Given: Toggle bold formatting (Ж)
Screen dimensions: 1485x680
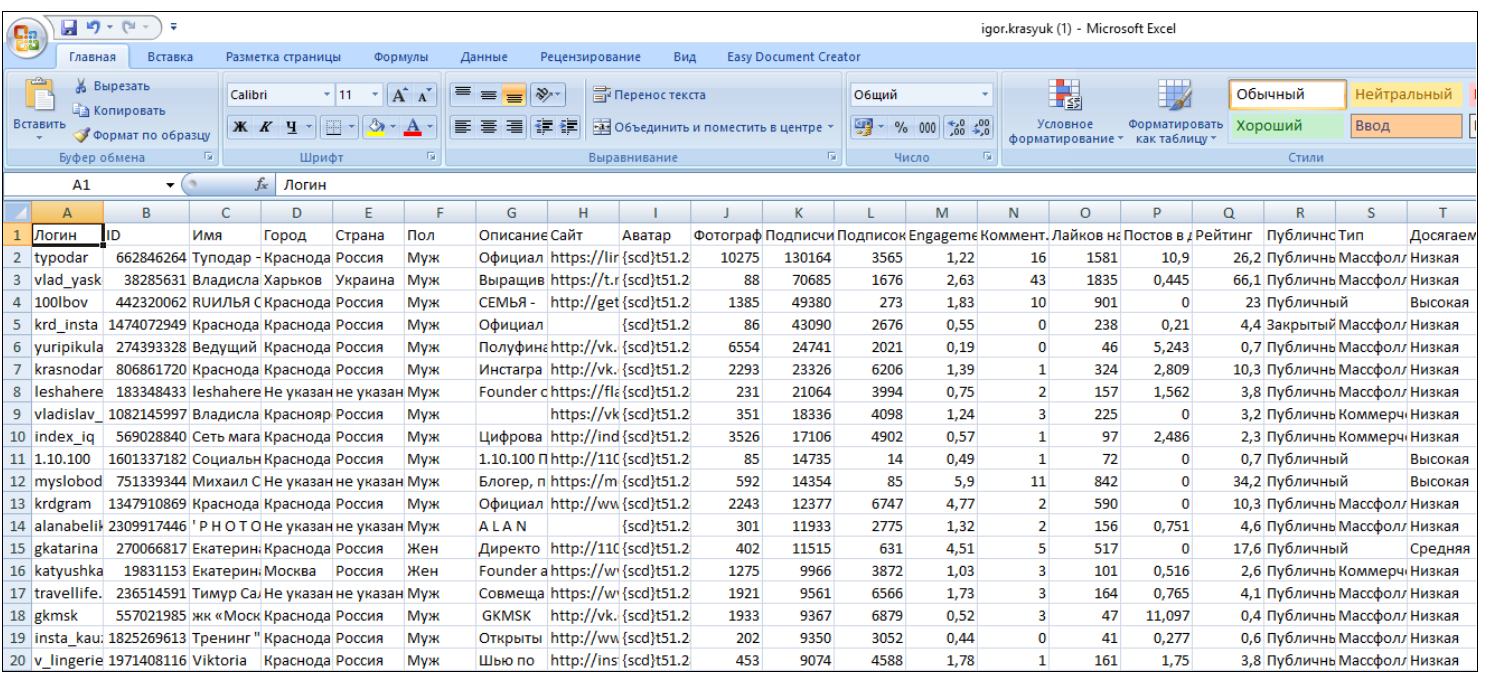Looking at the screenshot, I should click(241, 127).
